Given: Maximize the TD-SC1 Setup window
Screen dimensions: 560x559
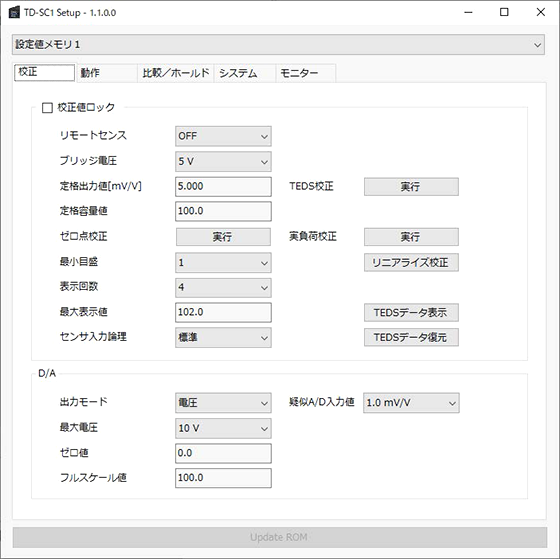Looking at the screenshot, I should click(x=504, y=13).
